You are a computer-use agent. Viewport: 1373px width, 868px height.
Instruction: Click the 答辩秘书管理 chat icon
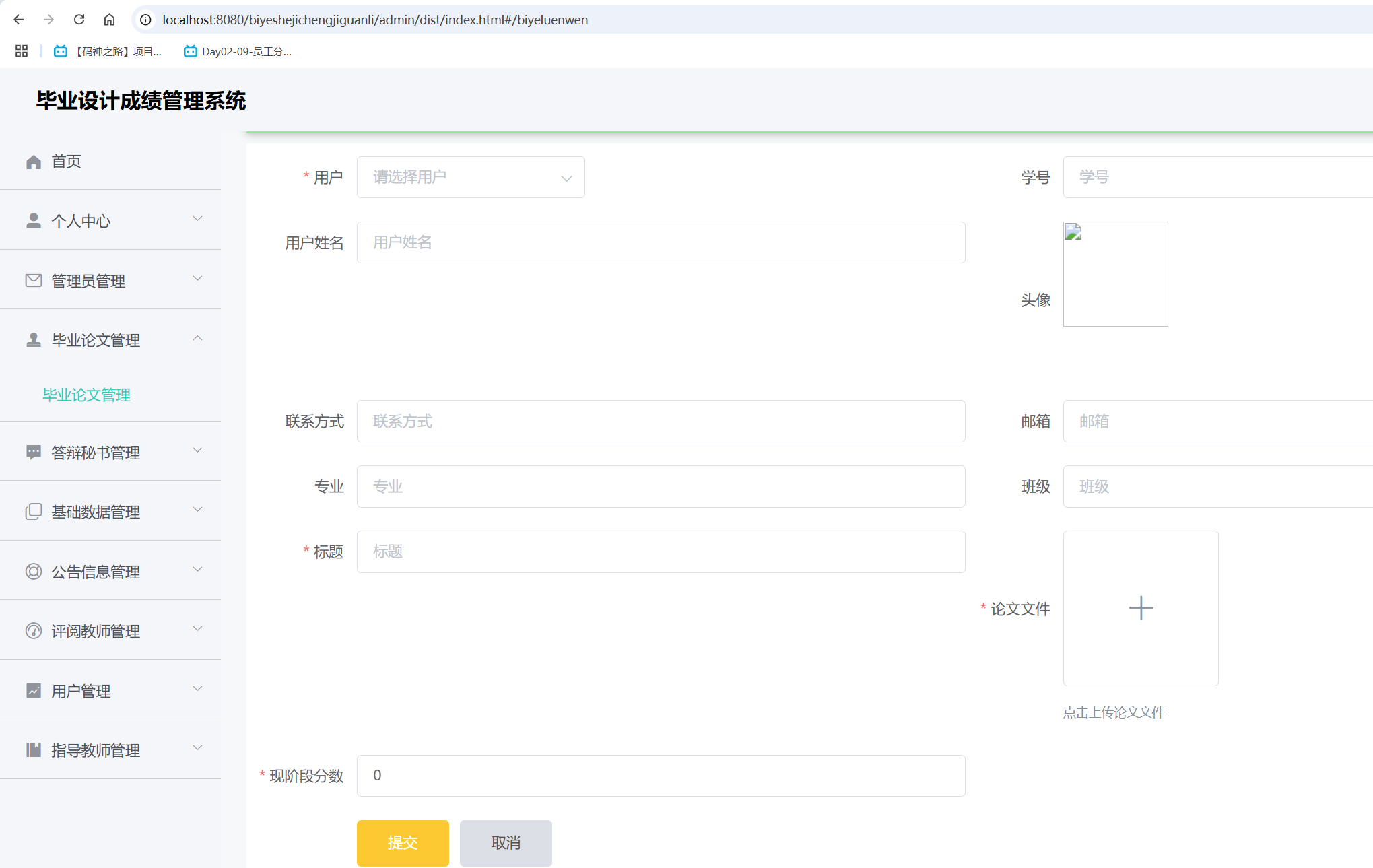[x=34, y=452]
